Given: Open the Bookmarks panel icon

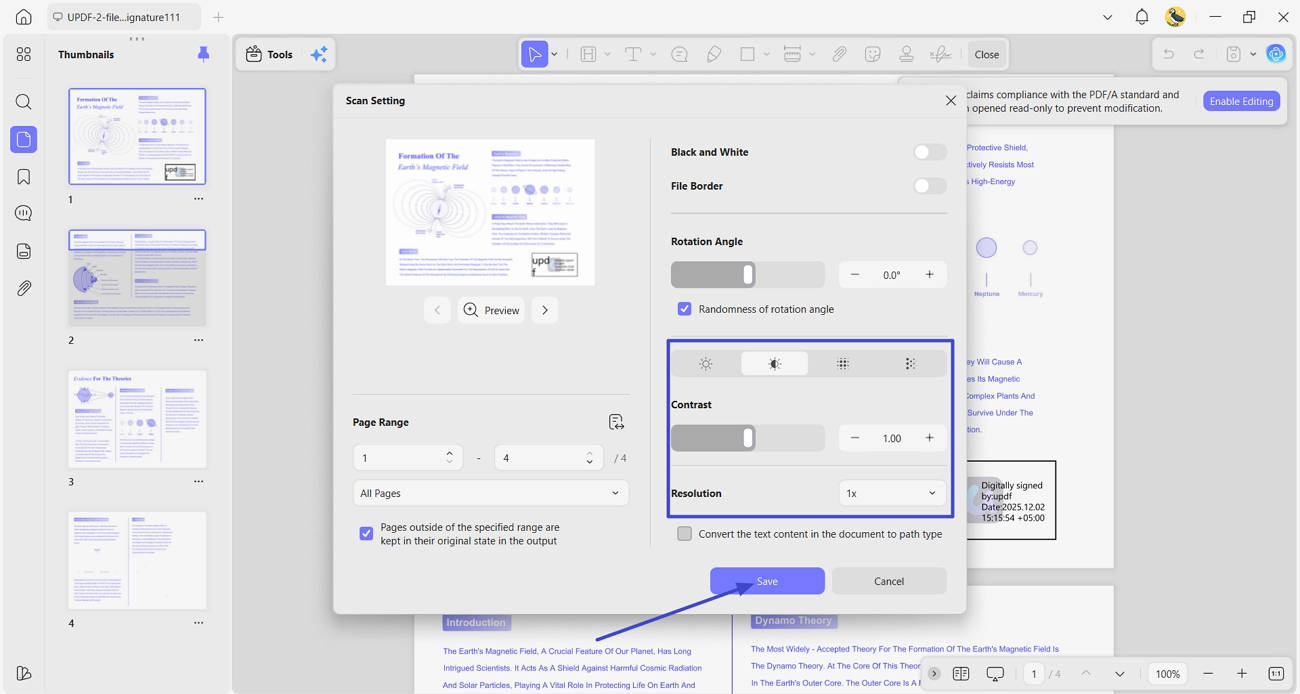Looking at the screenshot, I should (23, 177).
